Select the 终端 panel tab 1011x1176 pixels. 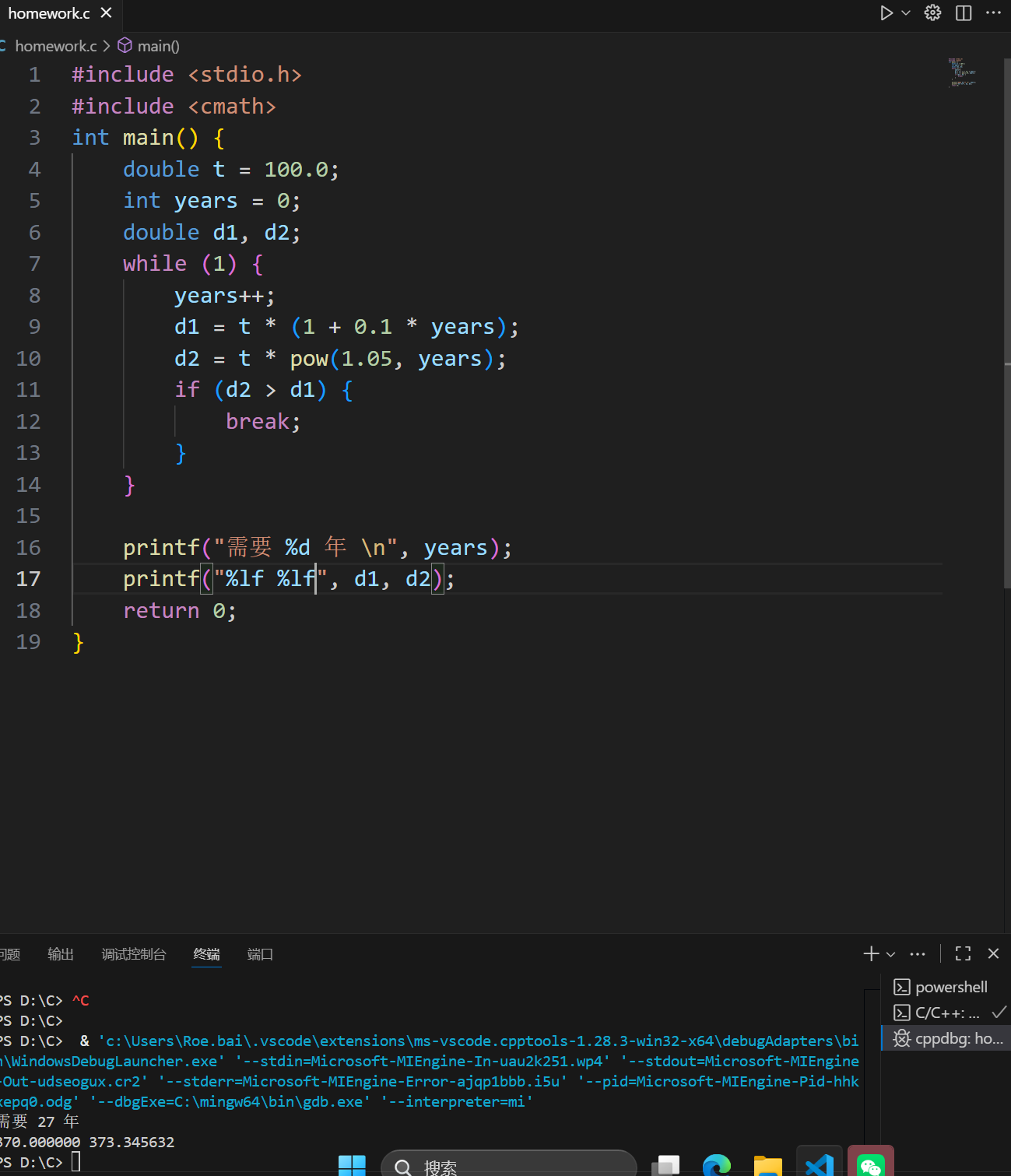(x=207, y=954)
